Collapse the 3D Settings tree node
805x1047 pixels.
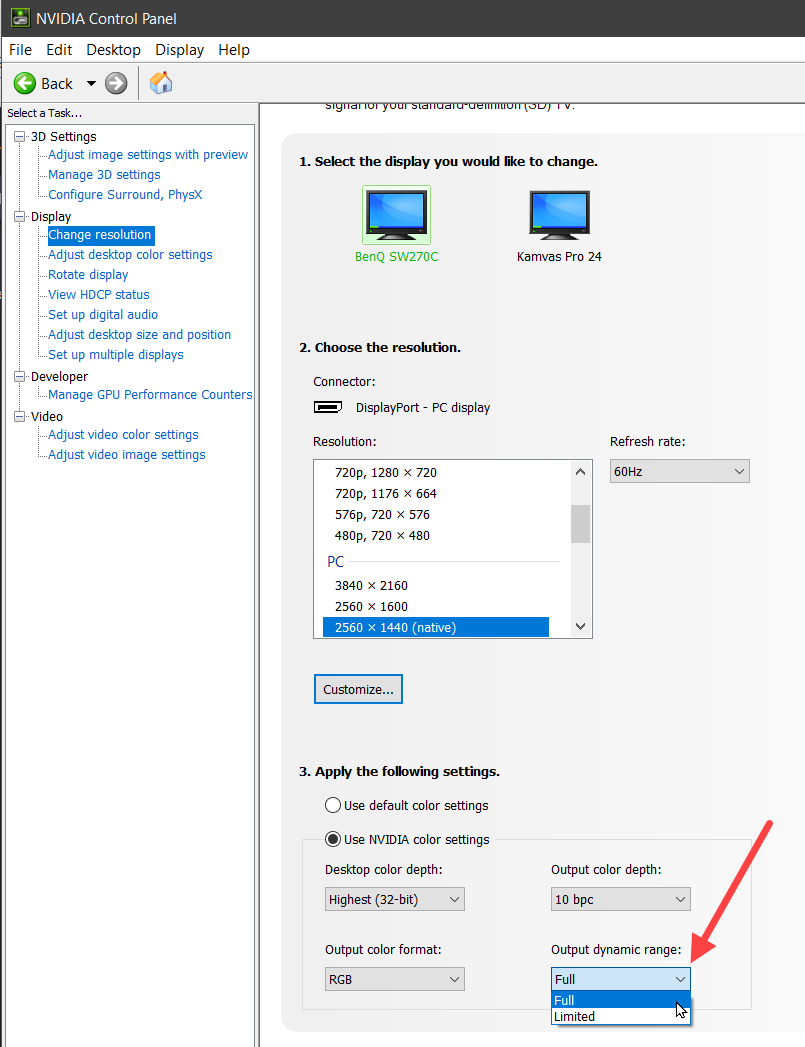pyautogui.click(x=19, y=136)
